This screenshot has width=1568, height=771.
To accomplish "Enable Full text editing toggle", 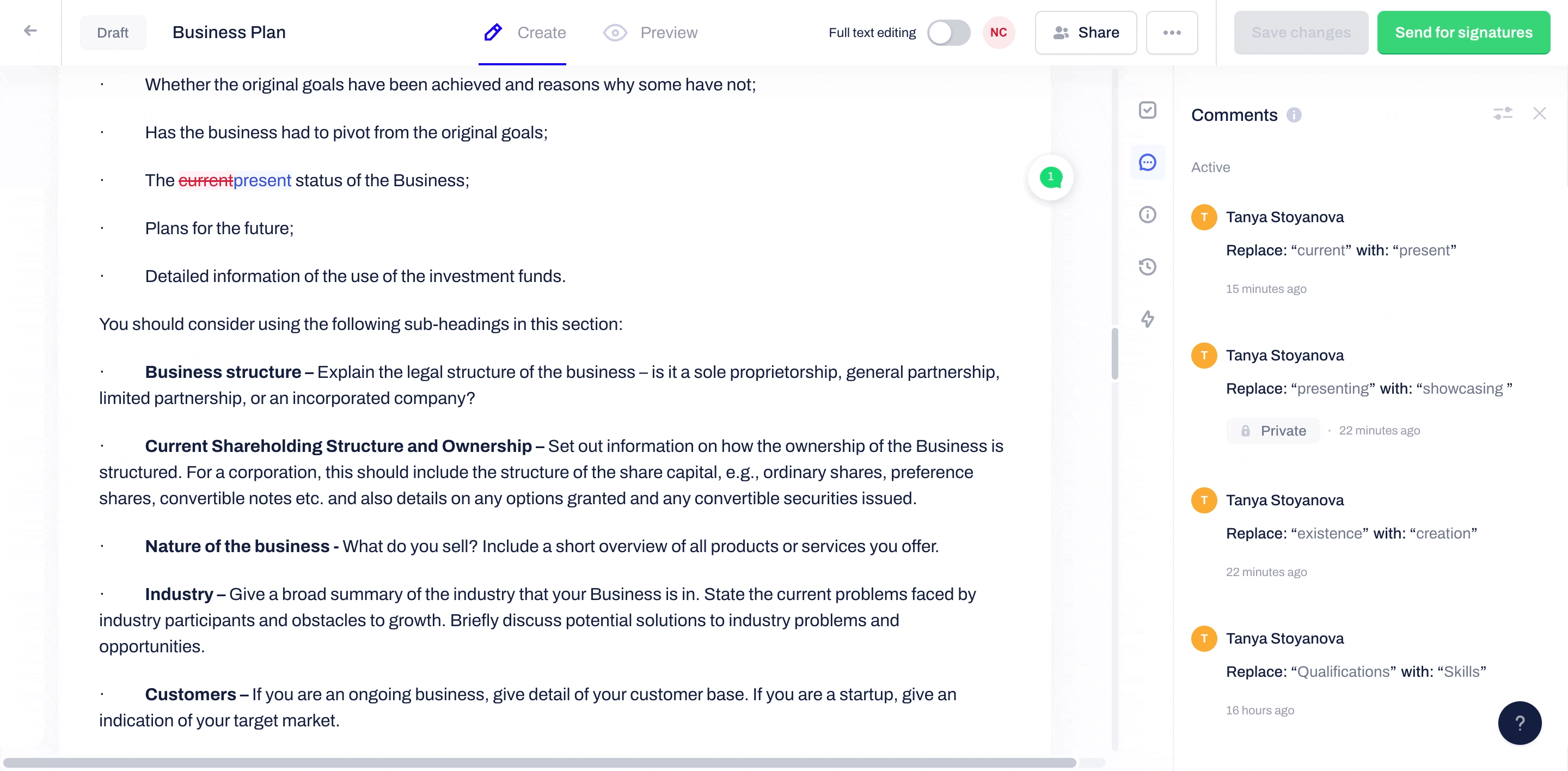I will click(946, 32).
